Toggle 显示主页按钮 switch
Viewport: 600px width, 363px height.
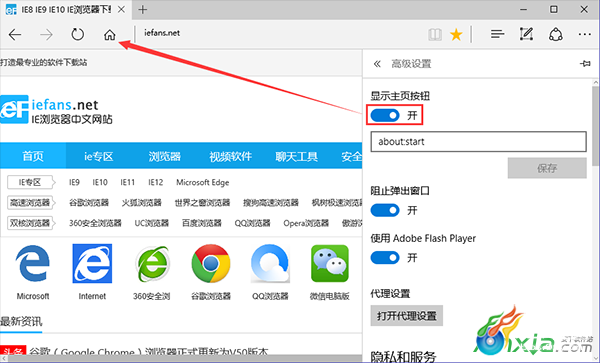(385, 115)
